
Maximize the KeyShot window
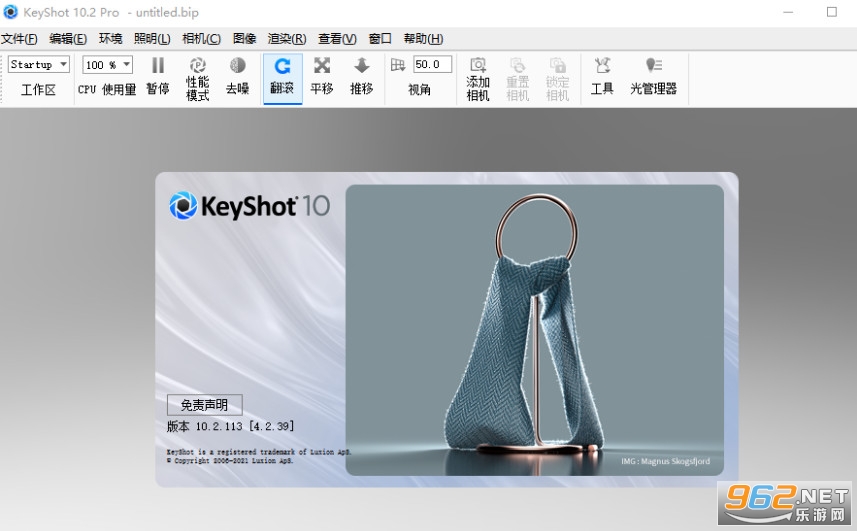[x=832, y=12]
